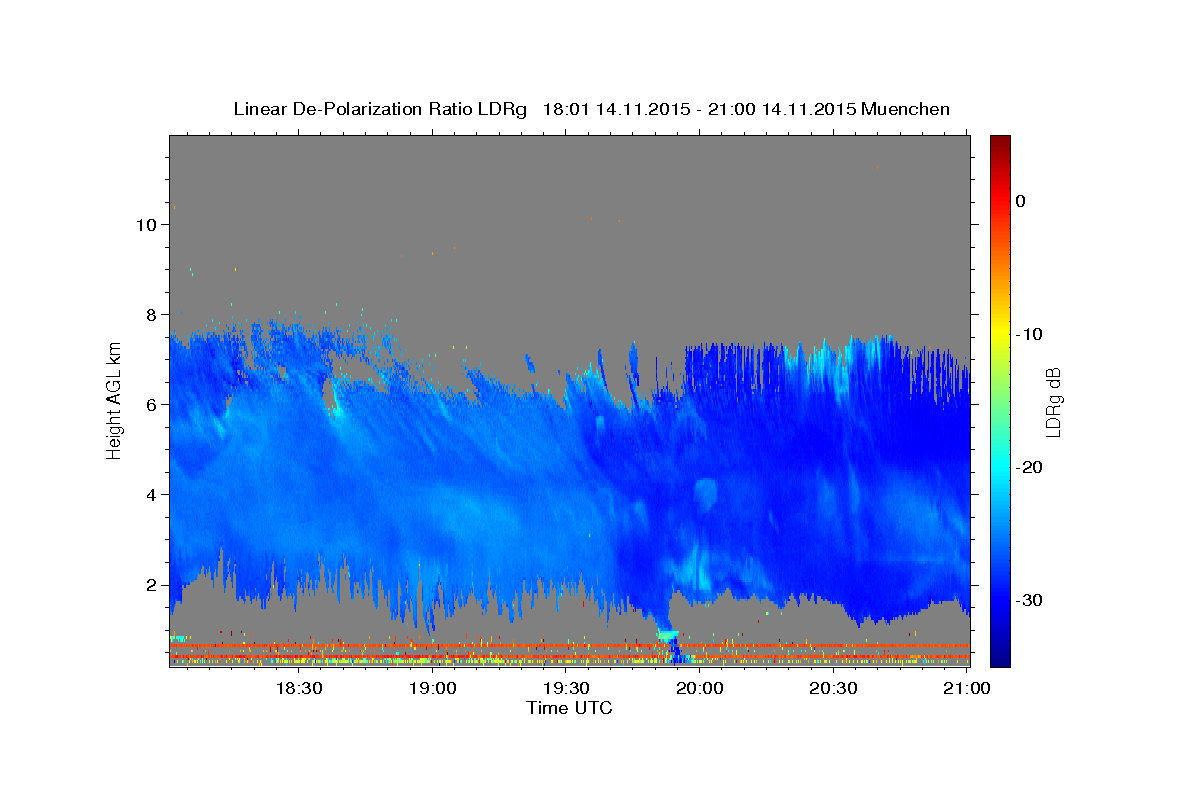This screenshot has height=800, width=1200.
Task: Click the plot title "Linear De-Polarization Ratio LDRg"
Action: [x=380, y=109]
